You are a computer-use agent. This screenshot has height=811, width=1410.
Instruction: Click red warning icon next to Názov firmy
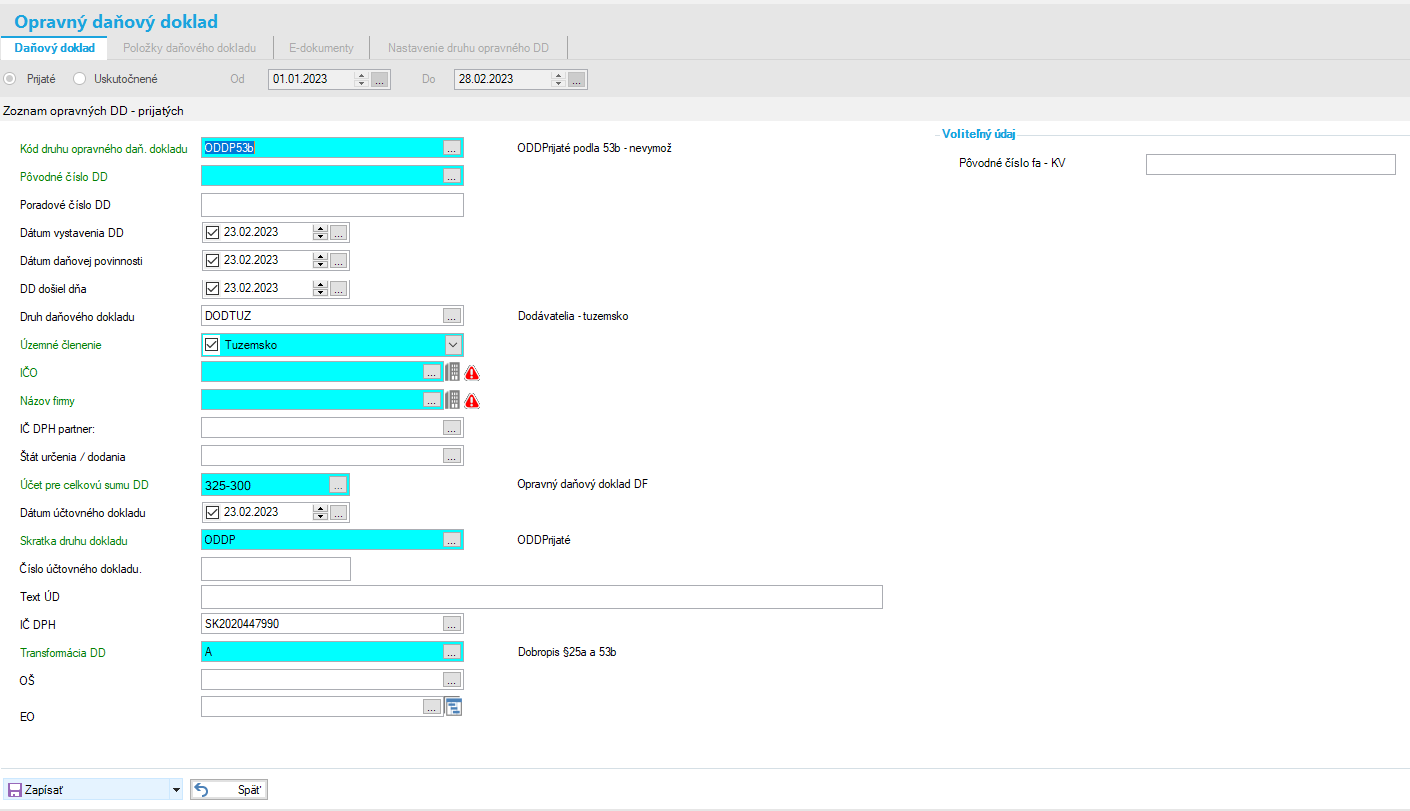472,401
